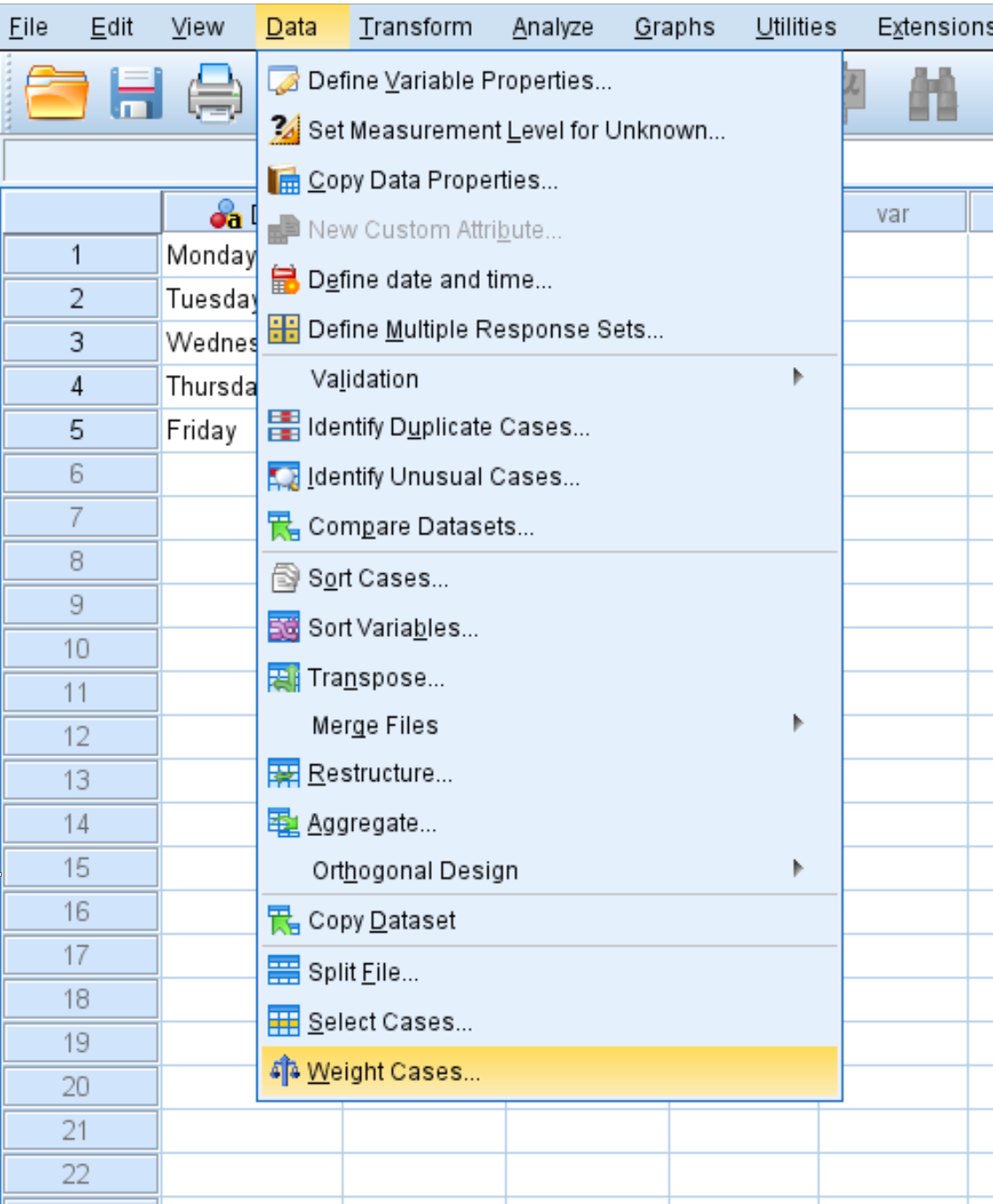Click the Split File icon
The height and width of the screenshot is (1204, 993).
coord(284,971)
